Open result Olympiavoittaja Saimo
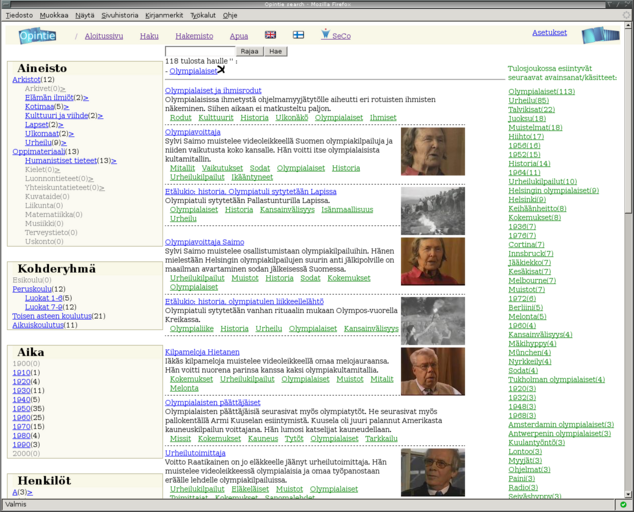 (x=205, y=242)
